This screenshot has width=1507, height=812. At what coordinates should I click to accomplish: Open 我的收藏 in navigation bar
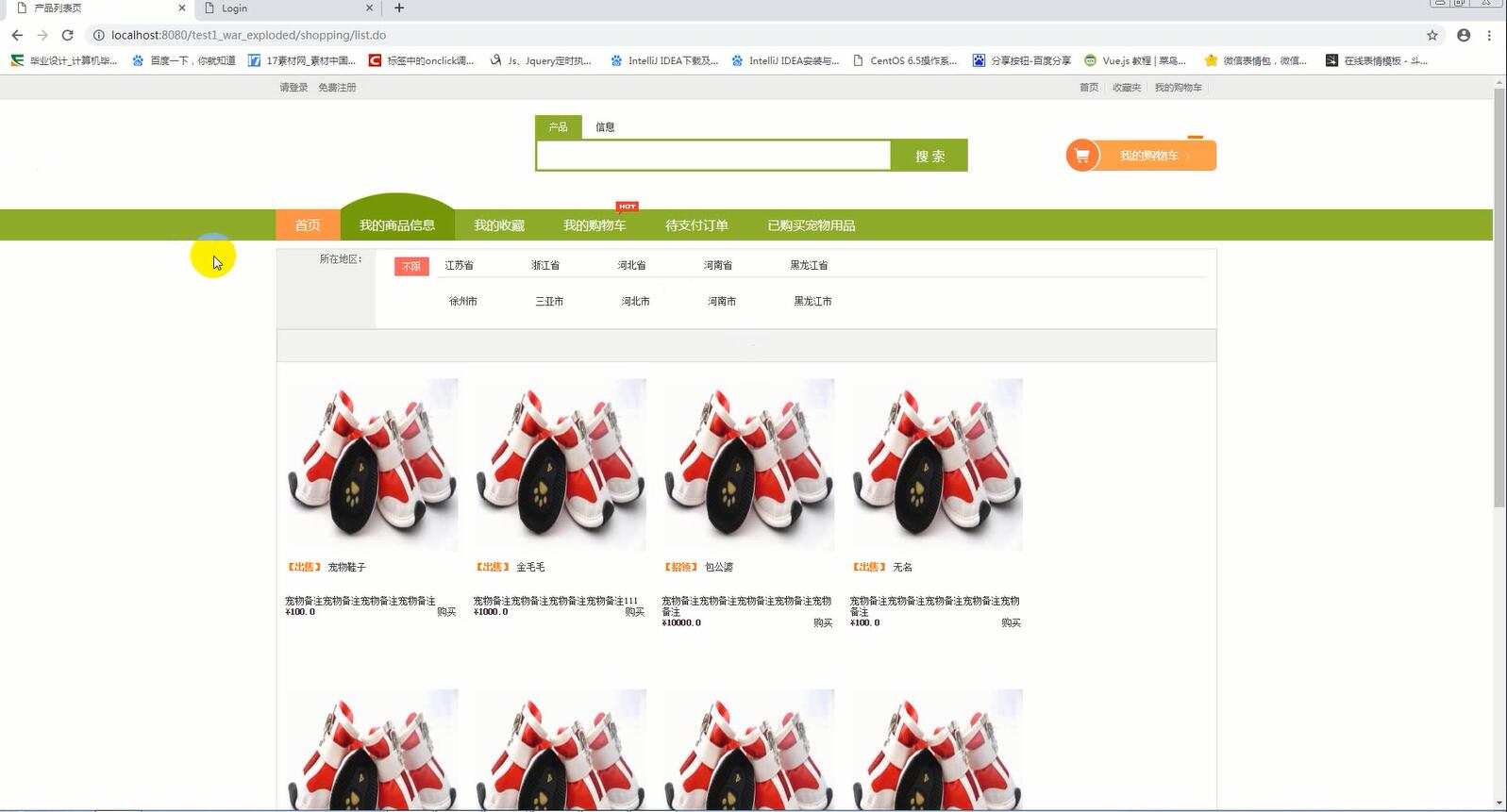[x=499, y=225]
